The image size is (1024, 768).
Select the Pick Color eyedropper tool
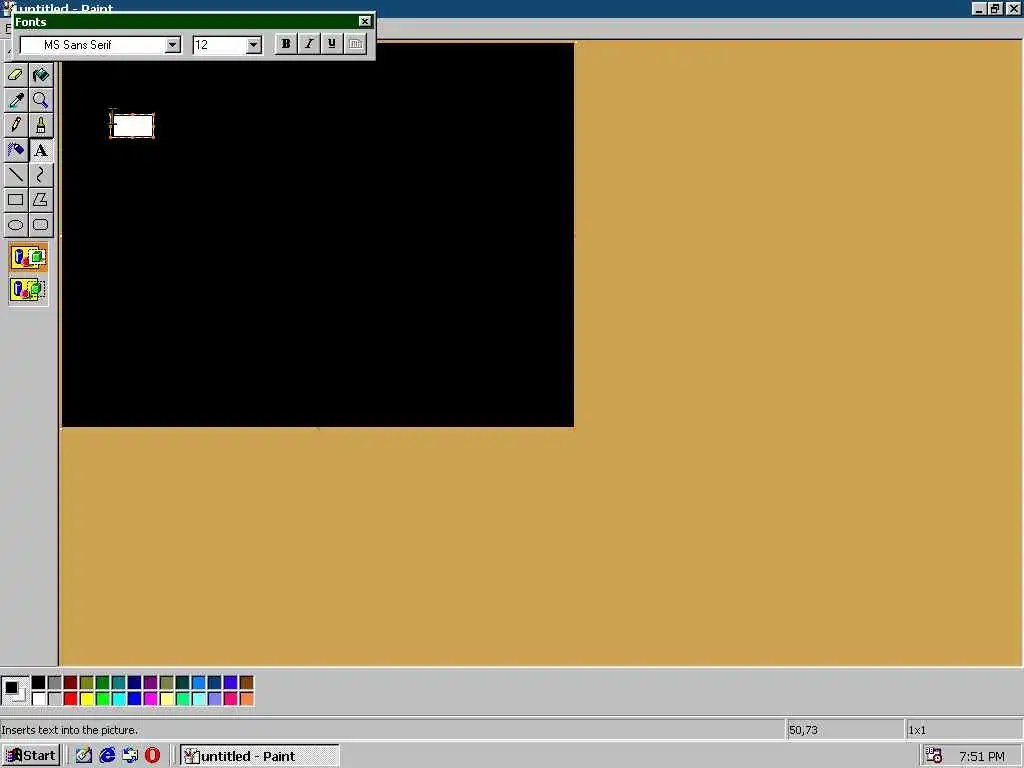[16, 100]
